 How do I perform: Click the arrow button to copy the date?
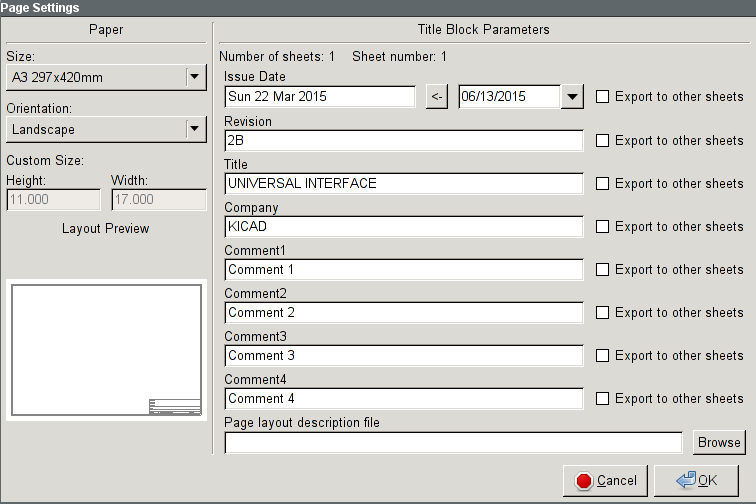[436, 97]
